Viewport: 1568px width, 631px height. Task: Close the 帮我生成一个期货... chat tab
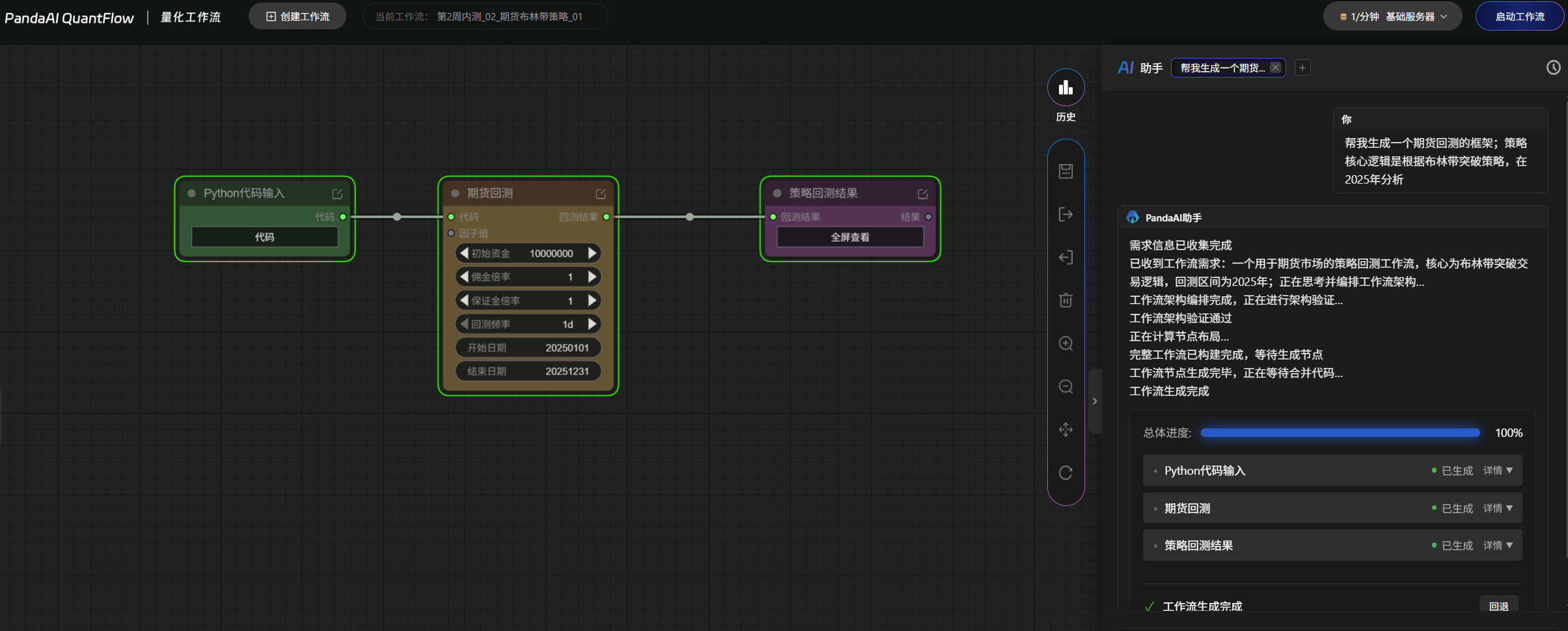coord(1275,68)
